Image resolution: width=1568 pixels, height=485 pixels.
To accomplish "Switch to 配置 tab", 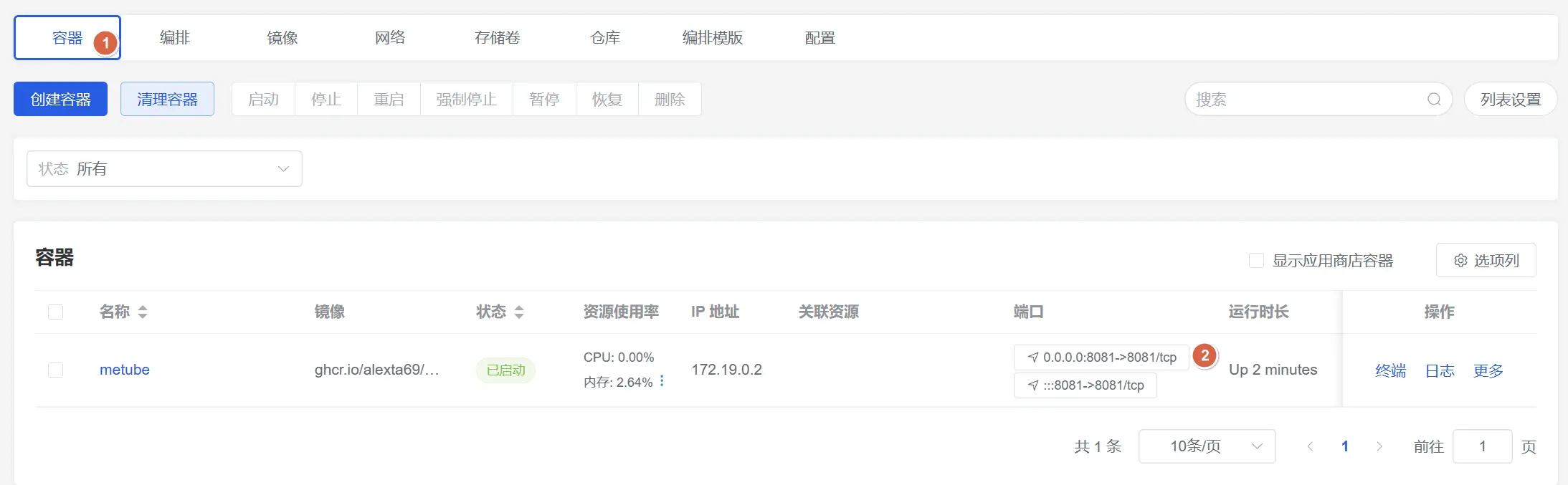I will coord(820,38).
